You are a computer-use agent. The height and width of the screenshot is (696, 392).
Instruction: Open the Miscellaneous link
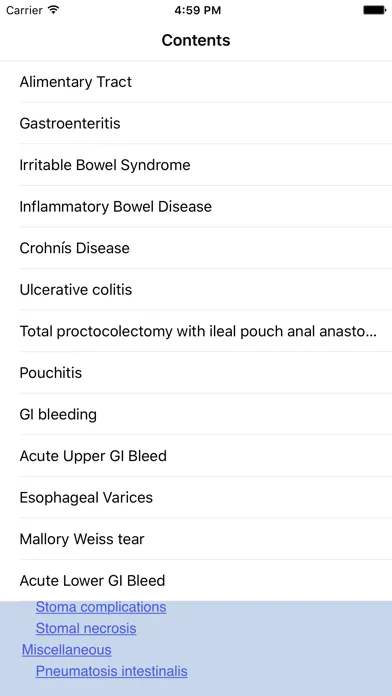point(67,650)
